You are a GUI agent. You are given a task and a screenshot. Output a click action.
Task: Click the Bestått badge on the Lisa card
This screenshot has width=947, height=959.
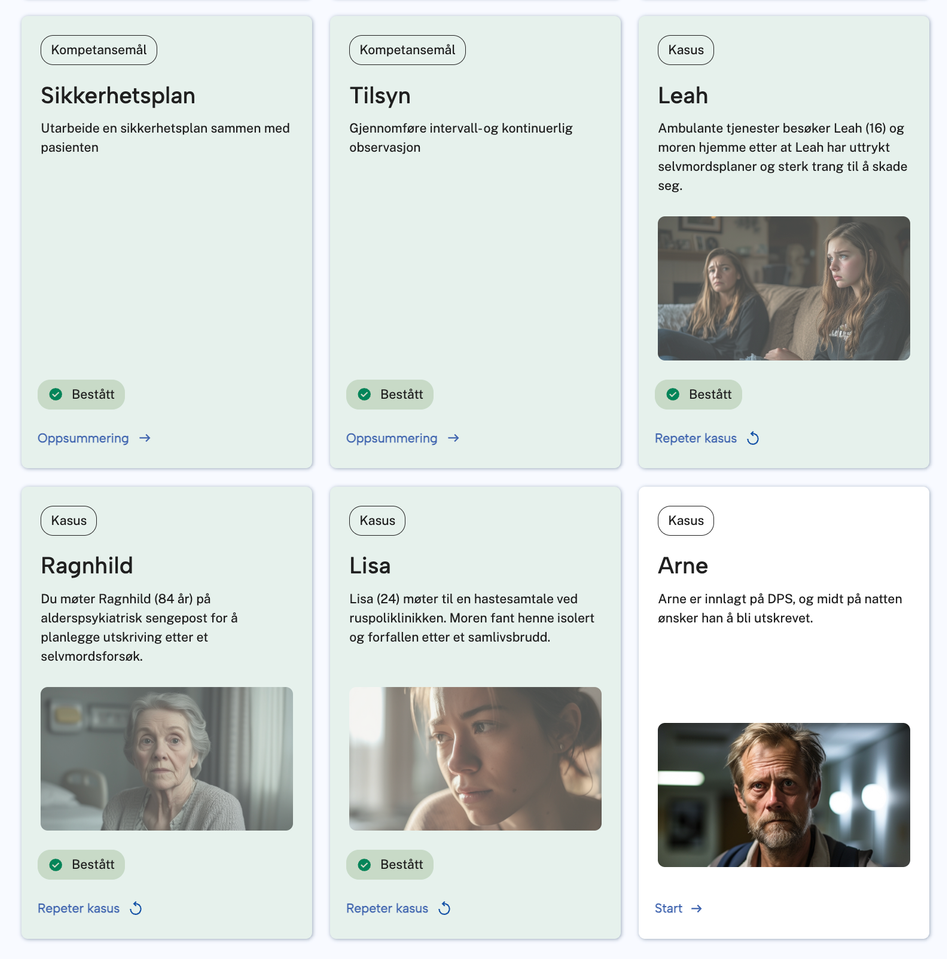tap(390, 864)
